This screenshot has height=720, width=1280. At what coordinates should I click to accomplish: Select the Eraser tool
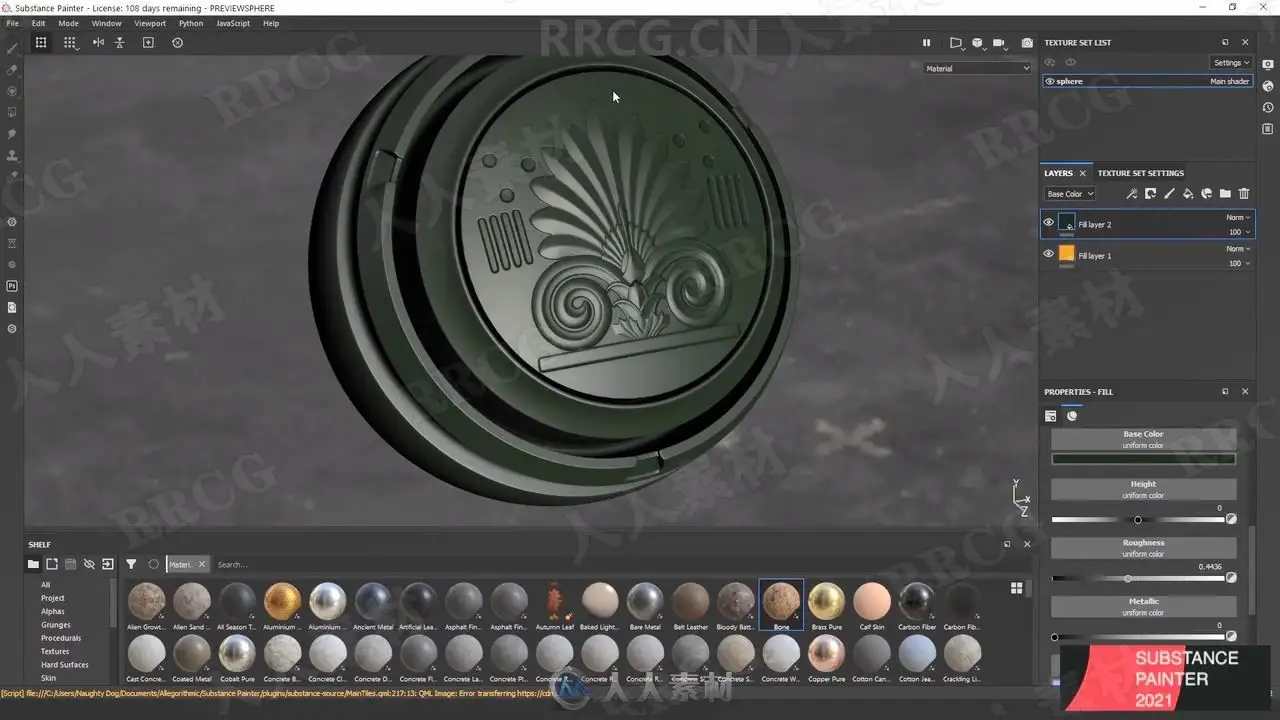pyautogui.click(x=12, y=70)
